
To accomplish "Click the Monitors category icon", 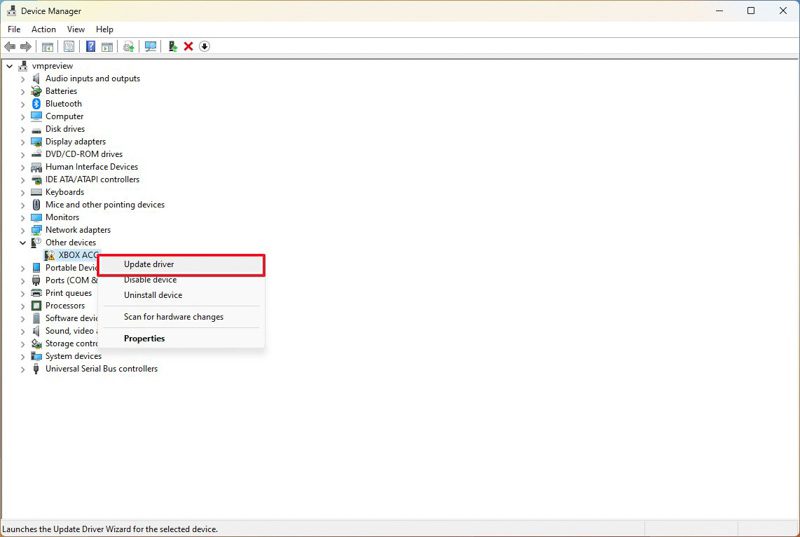I will point(36,217).
